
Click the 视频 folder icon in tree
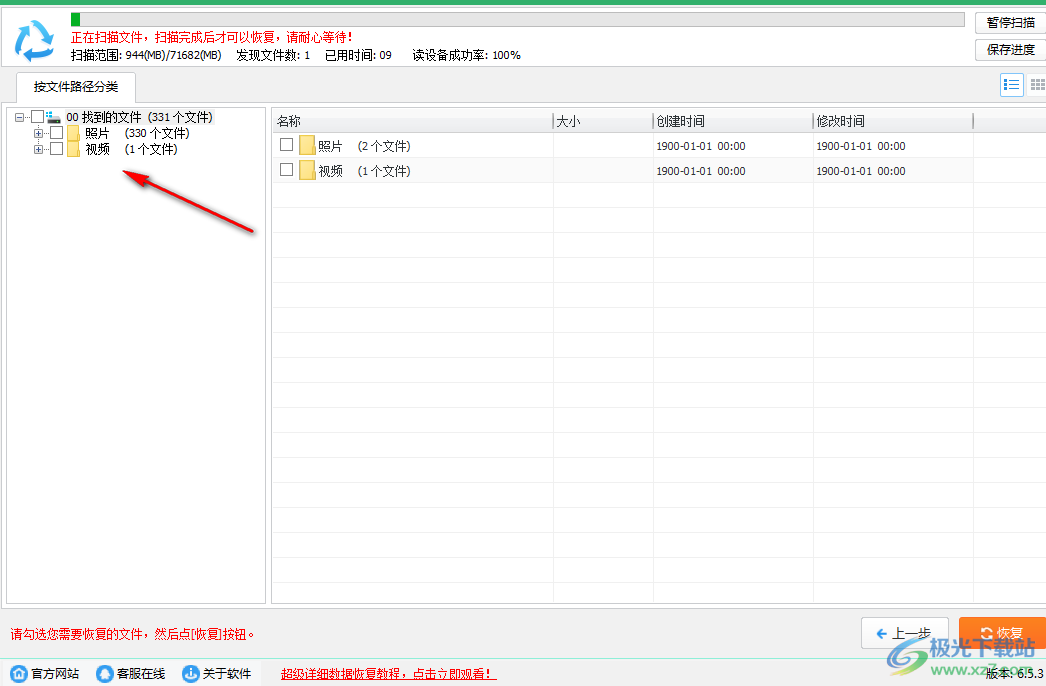[73, 149]
